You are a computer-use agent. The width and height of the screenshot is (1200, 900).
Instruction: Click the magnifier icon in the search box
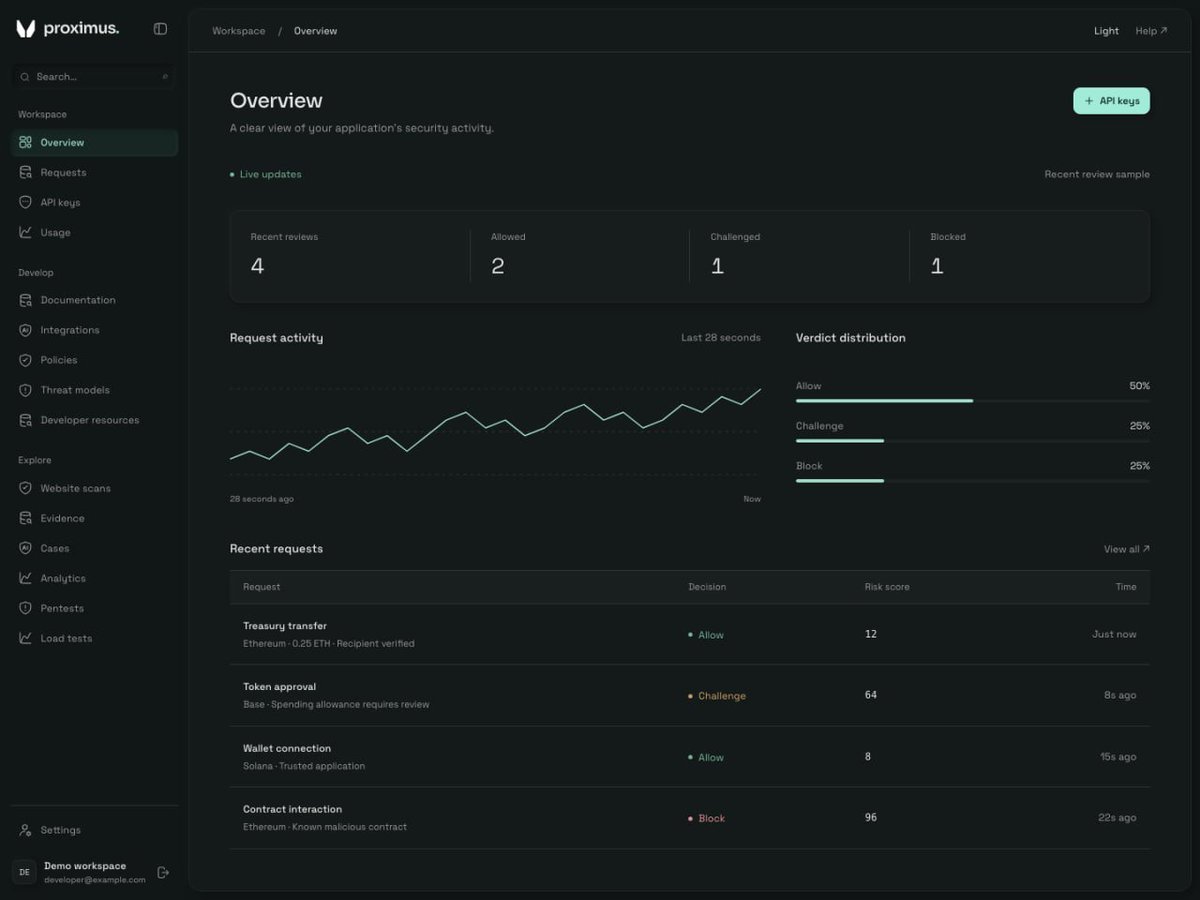(25, 77)
